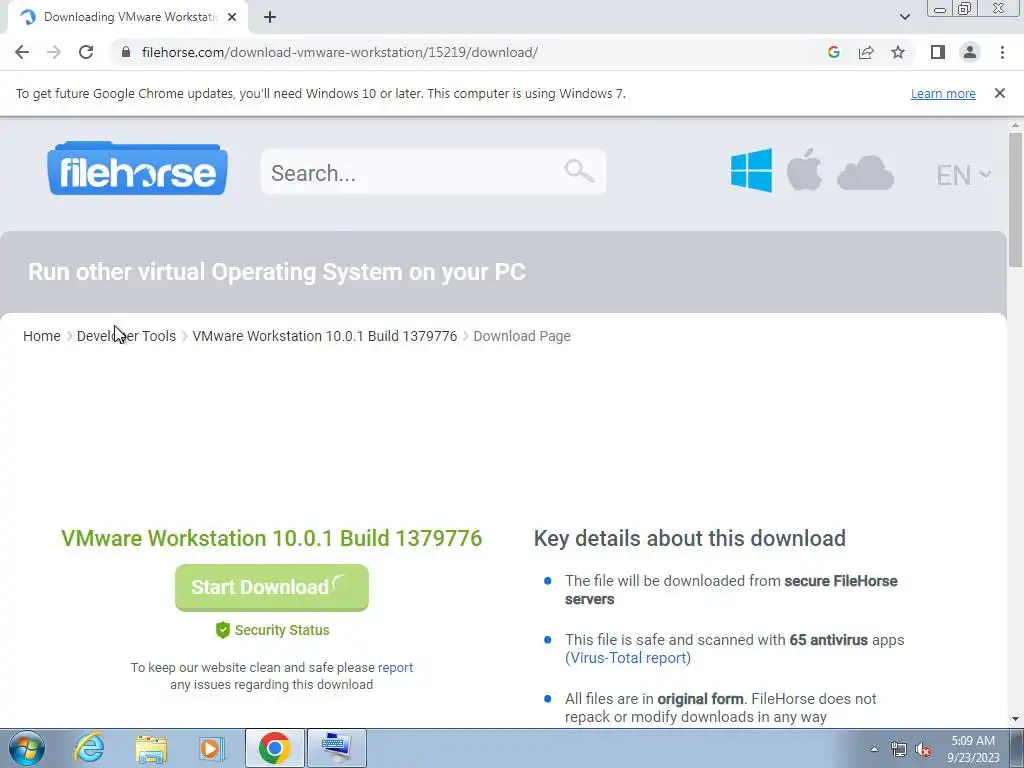The height and width of the screenshot is (768, 1024).
Task: Open the Developer Tools breadcrumb
Action: tap(126, 336)
